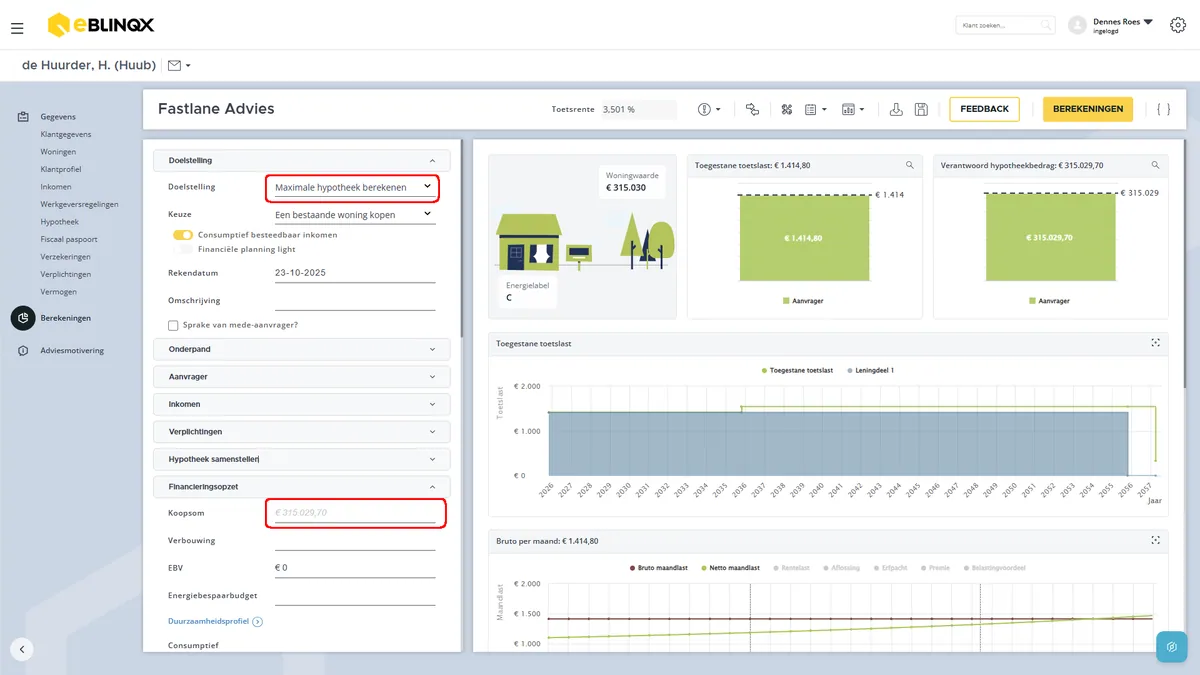Zoom the Toegestane toetslast bar chart magnifier
1200x675 pixels.
click(x=909, y=165)
